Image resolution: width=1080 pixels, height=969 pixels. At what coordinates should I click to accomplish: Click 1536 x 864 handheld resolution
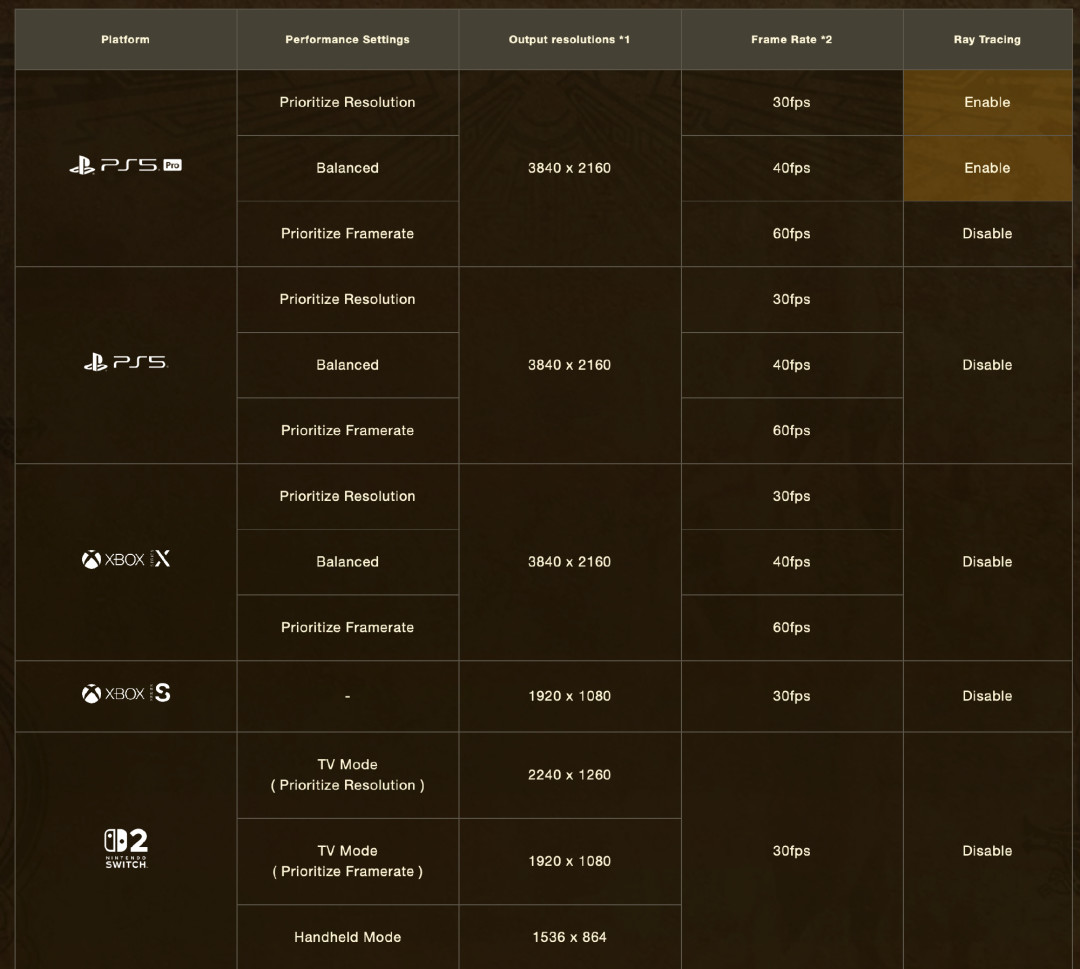tap(570, 937)
